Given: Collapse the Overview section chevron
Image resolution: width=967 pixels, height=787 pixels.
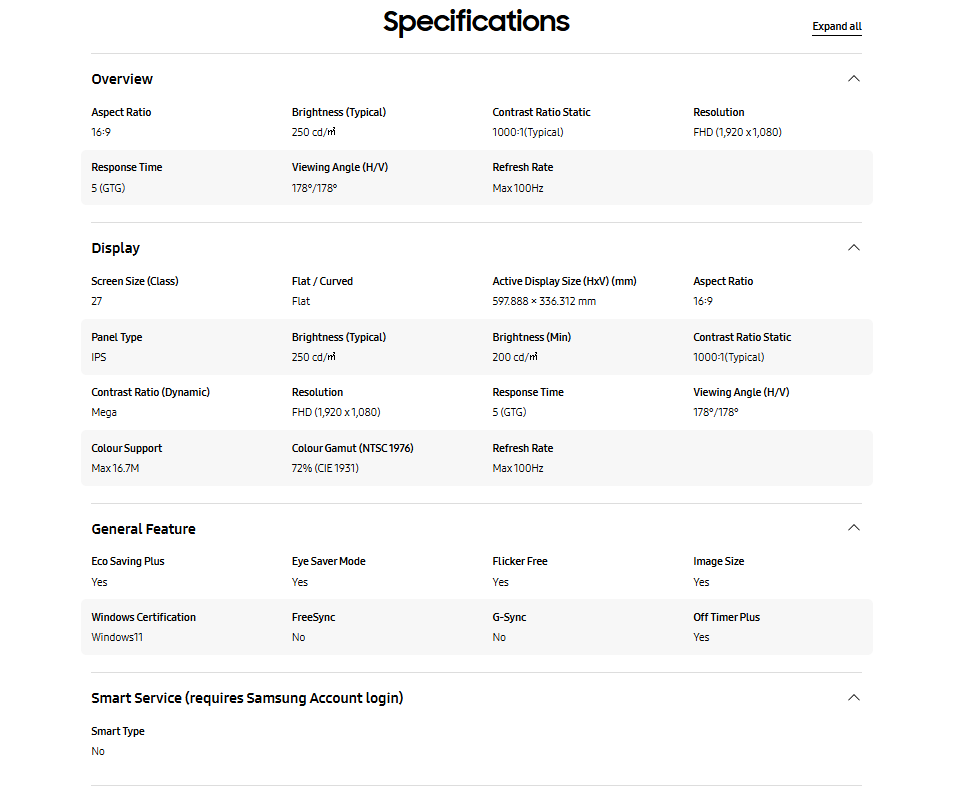Looking at the screenshot, I should pyautogui.click(x=853, y=79).
